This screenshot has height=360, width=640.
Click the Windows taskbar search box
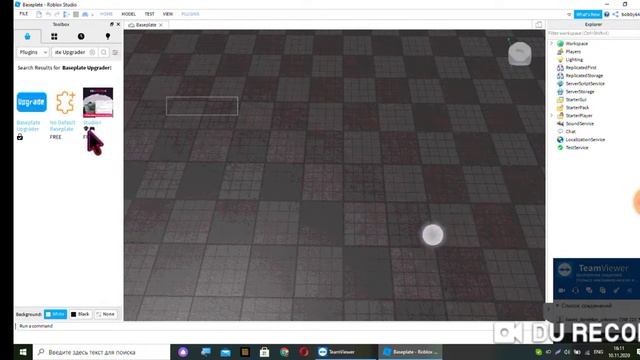pyautogui.click(x=101, y=352)
